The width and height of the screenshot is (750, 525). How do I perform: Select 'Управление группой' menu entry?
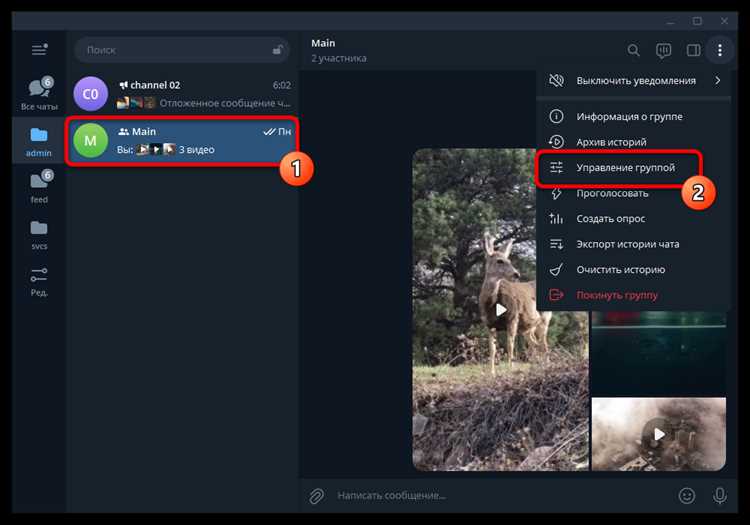click(633, 168)
